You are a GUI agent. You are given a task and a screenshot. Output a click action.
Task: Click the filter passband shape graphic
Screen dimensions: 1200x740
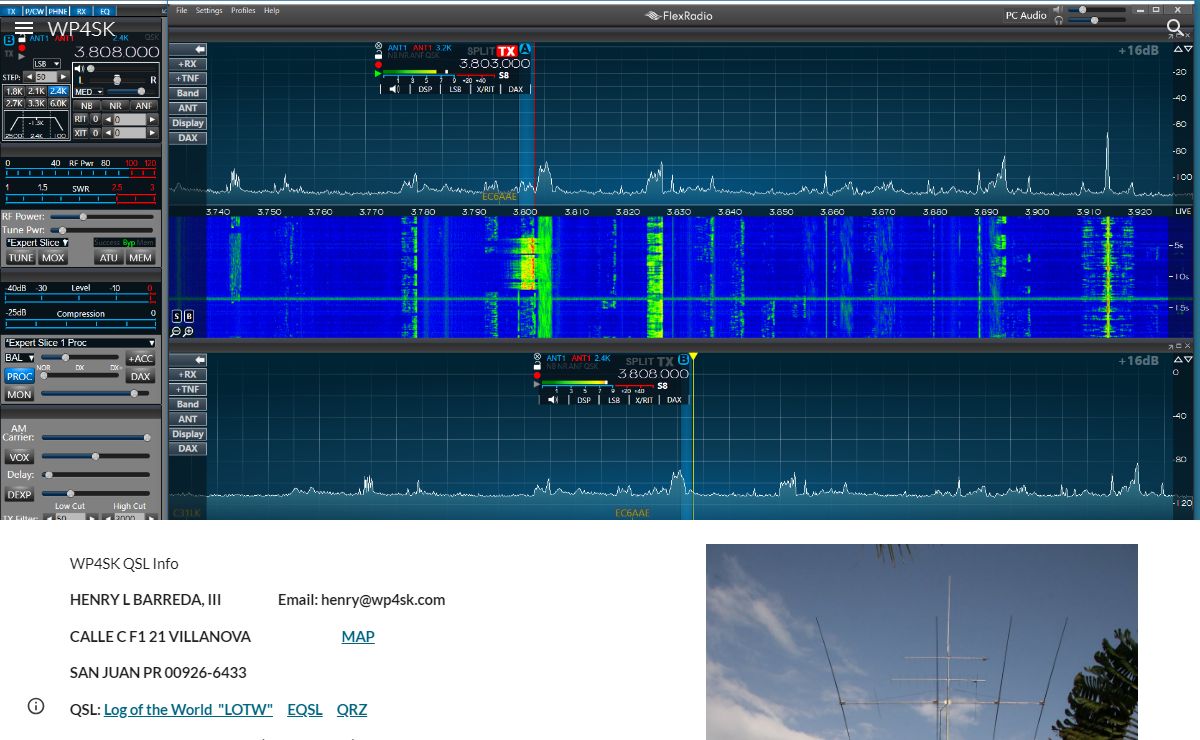tap(37, 125)
